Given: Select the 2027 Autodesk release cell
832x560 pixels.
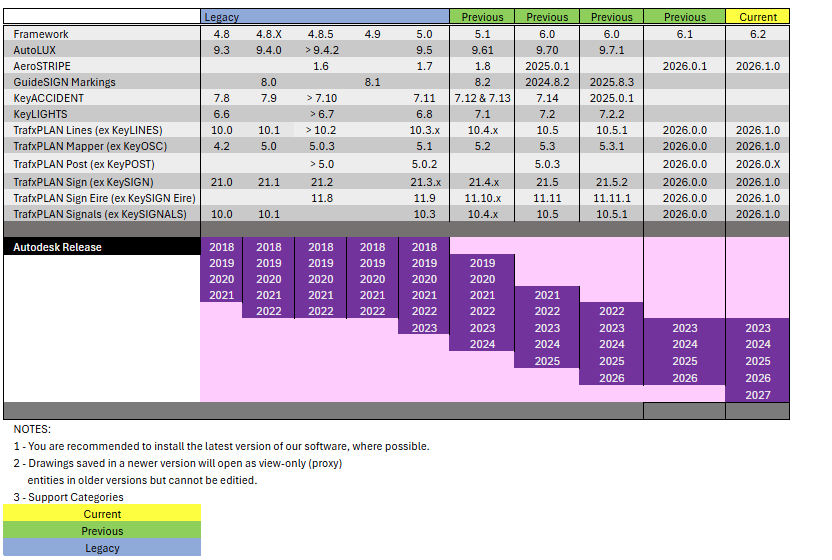Looking at the screenshot, I should click(757, 394).
